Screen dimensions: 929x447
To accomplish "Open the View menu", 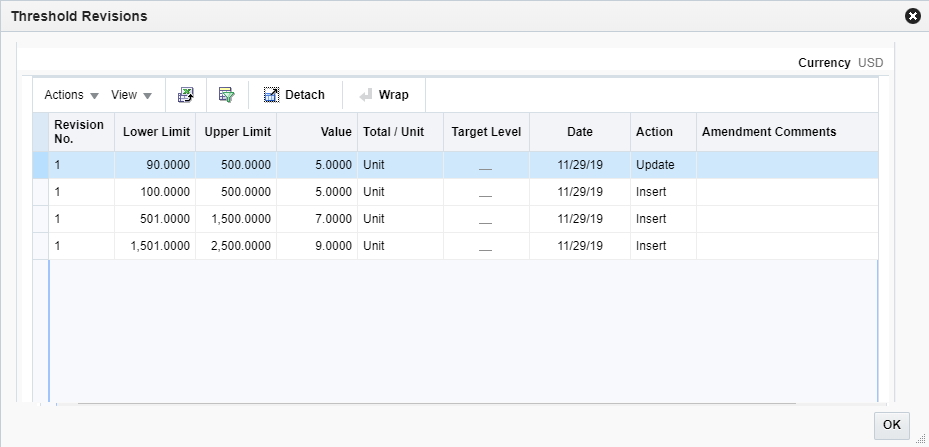I will pos(132,95).
